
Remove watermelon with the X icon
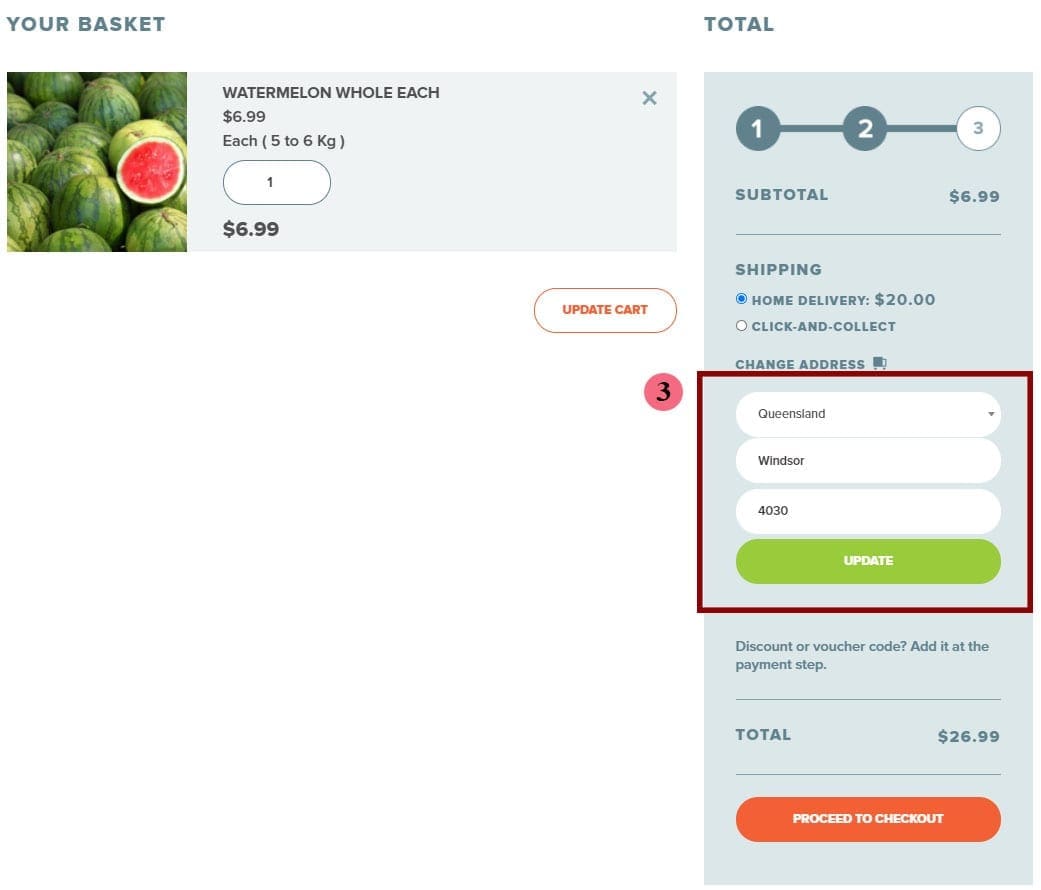649,98
